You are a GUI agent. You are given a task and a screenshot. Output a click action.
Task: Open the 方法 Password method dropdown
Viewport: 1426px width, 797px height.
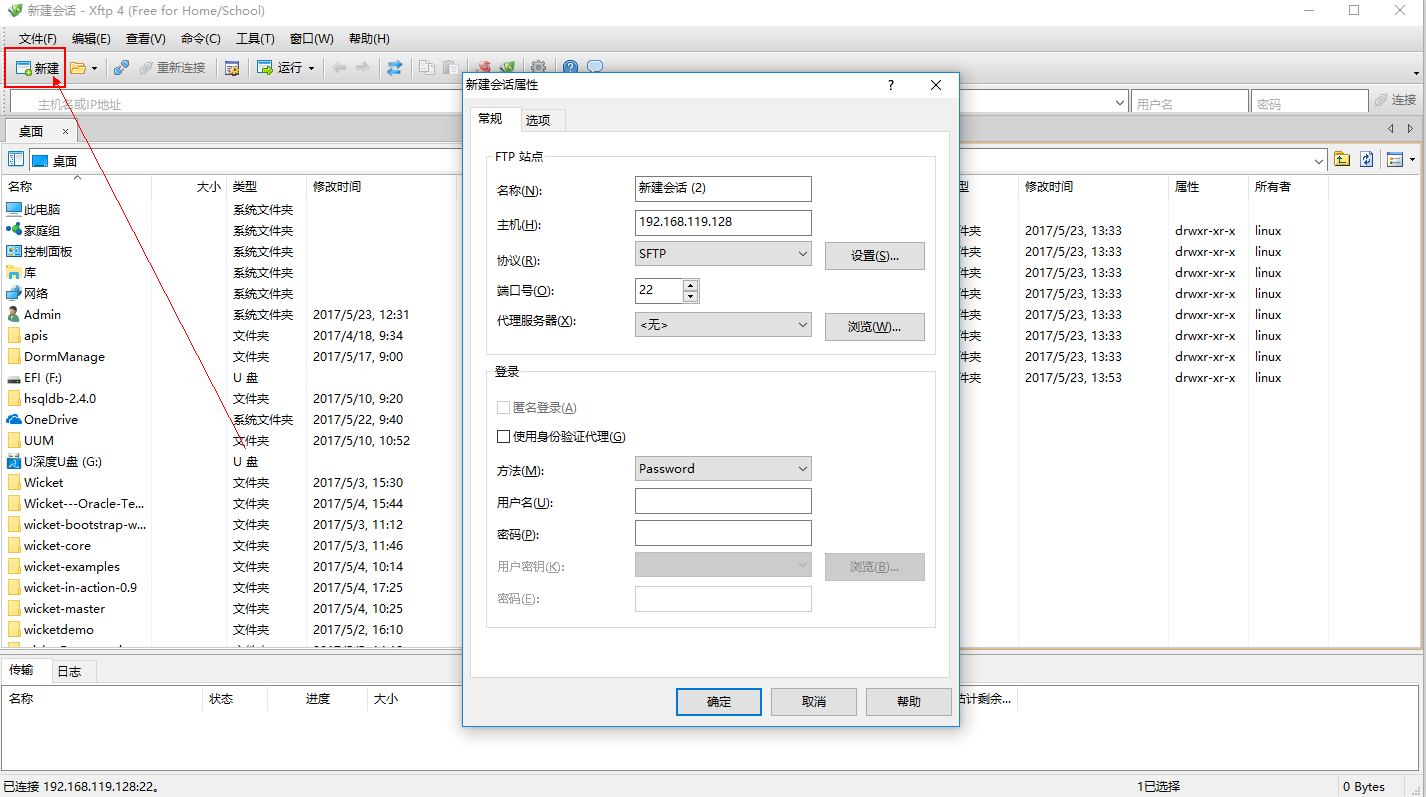click(x=723, y=468)
